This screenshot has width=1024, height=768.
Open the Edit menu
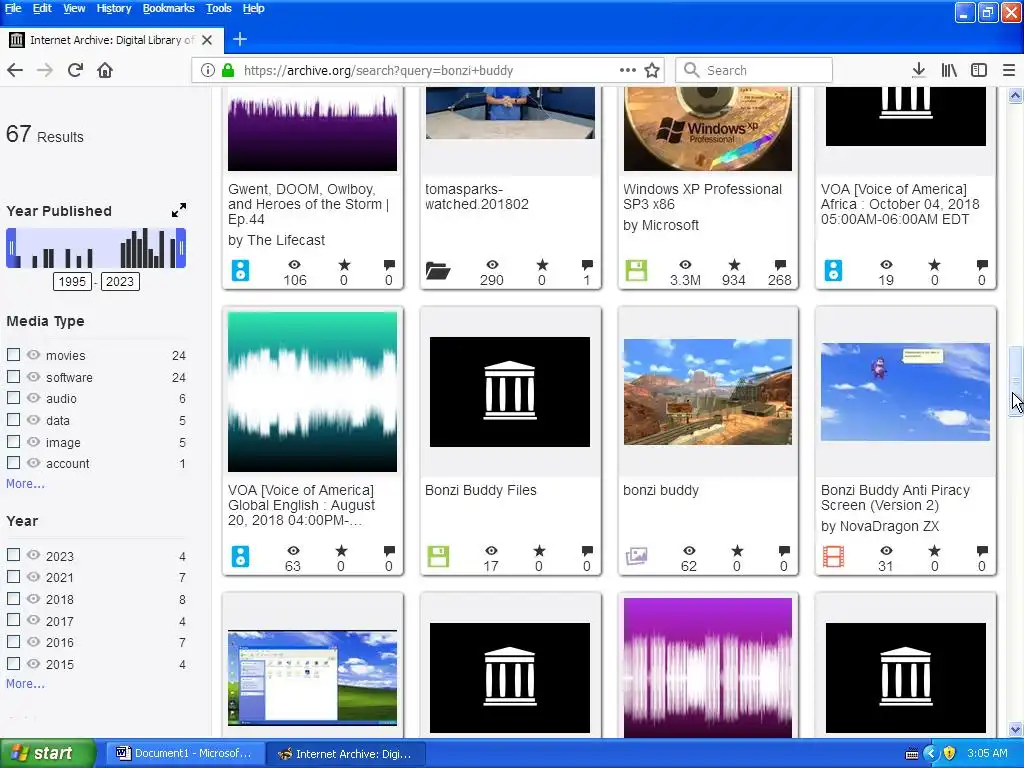pos(42,8)
